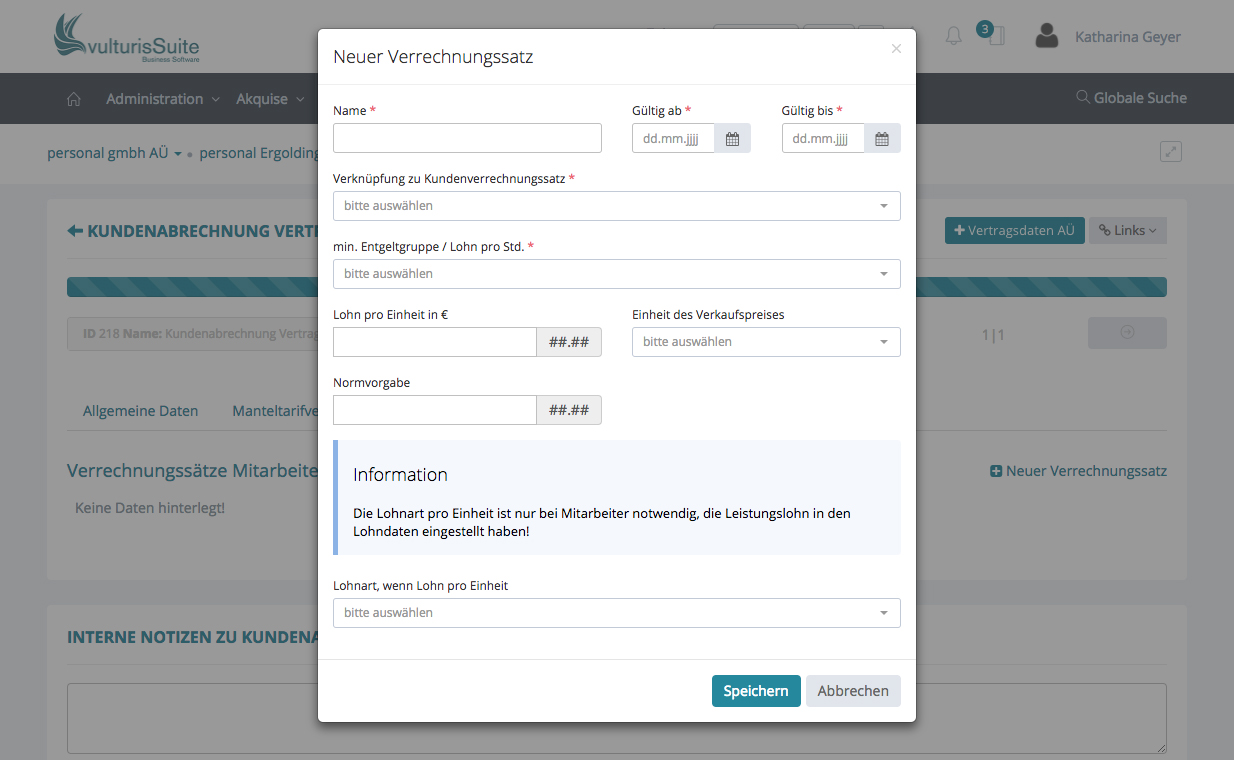
Task: Open the Gültig ab calendar picker
Action: pyautogui.click(x=732, y=139)
